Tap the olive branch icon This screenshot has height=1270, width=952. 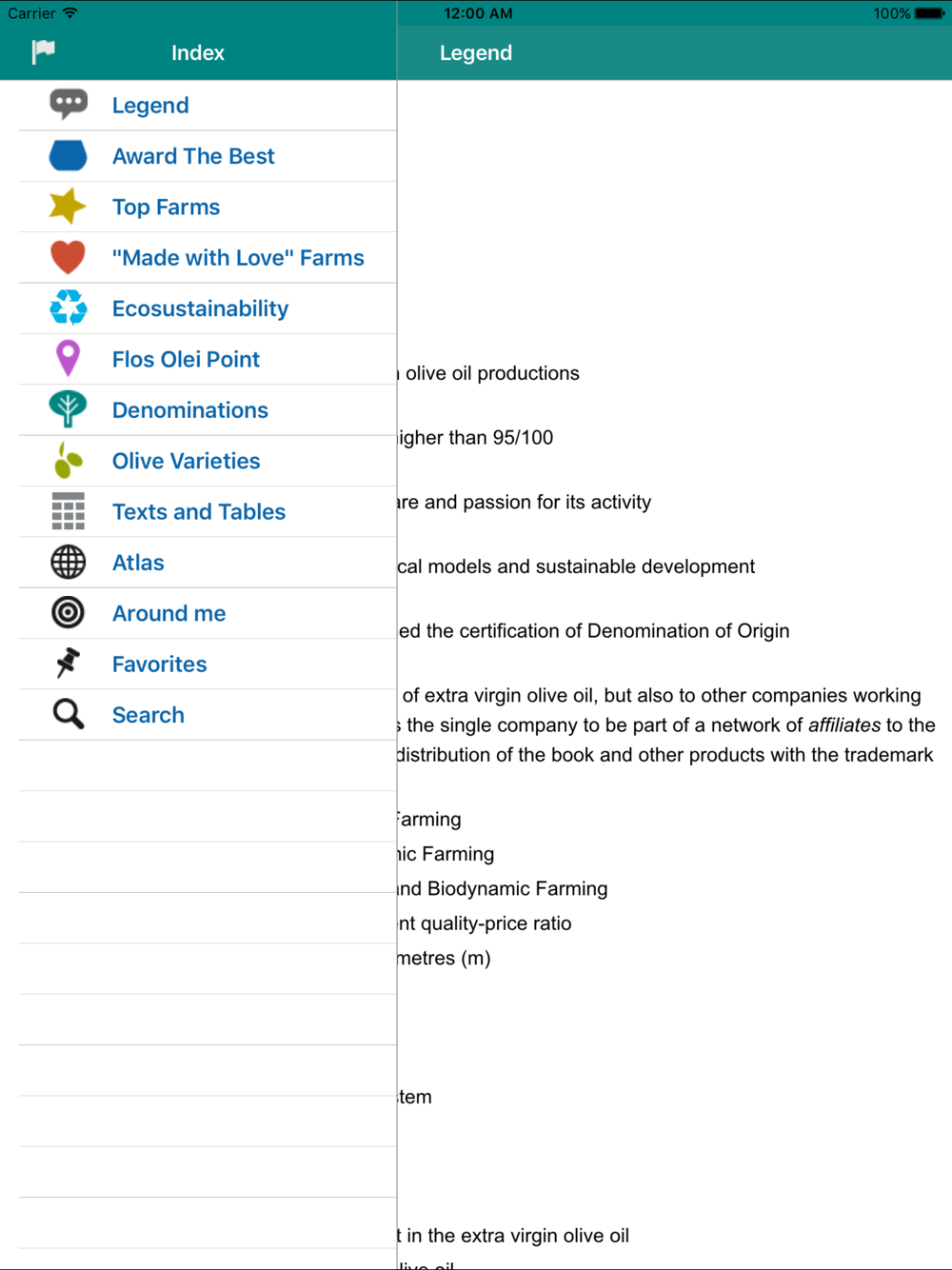[x=68, y=461]
